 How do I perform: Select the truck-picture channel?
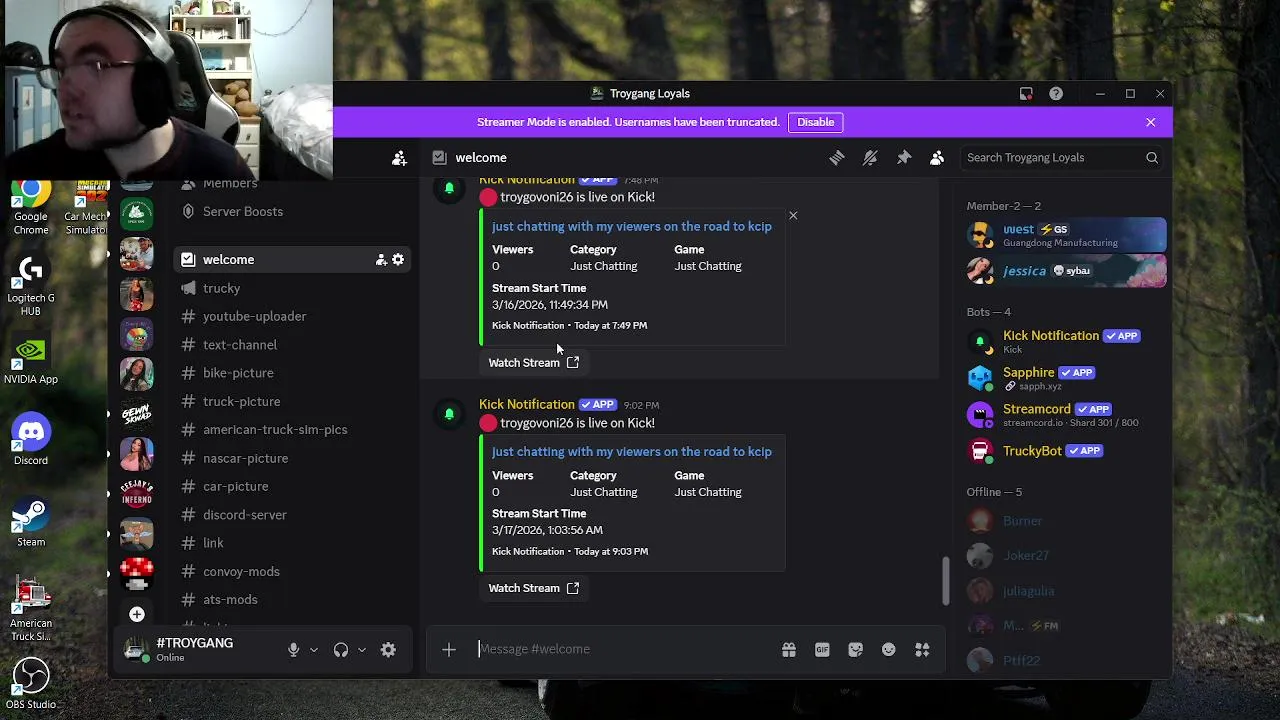(290, 401)
